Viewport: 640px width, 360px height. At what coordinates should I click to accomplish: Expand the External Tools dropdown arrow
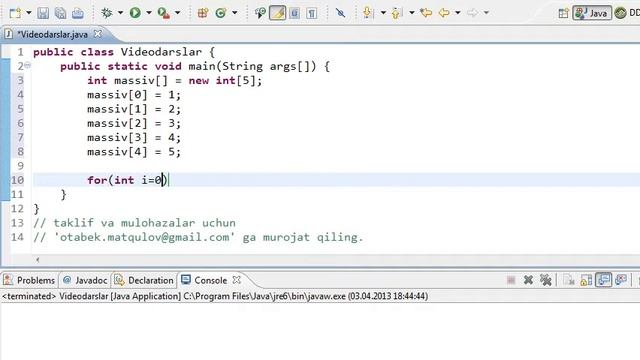178,13
